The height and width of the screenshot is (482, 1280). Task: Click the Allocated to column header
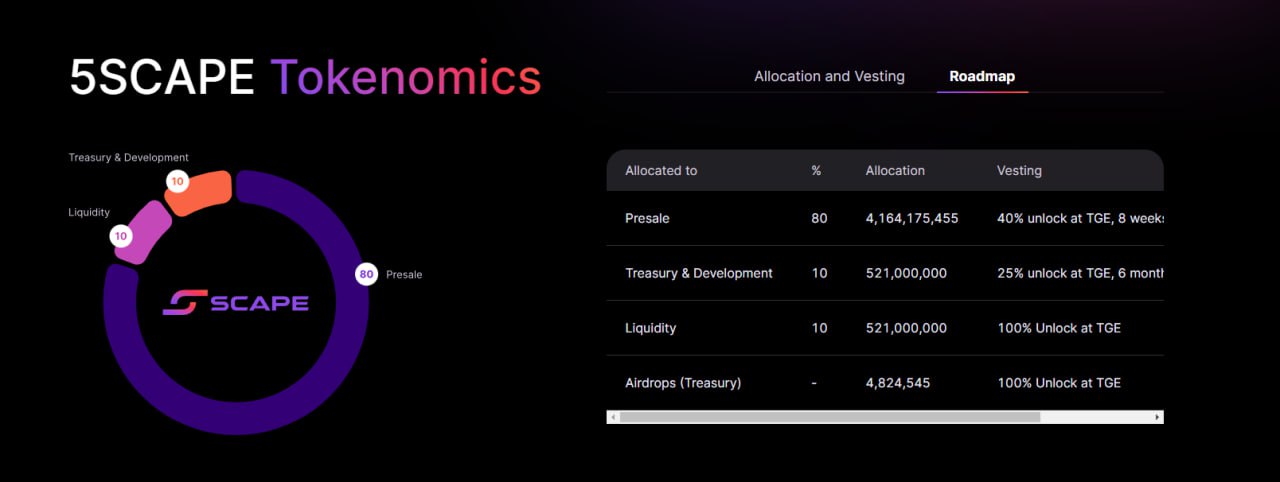pyautogui.click(x=661, y=170)
